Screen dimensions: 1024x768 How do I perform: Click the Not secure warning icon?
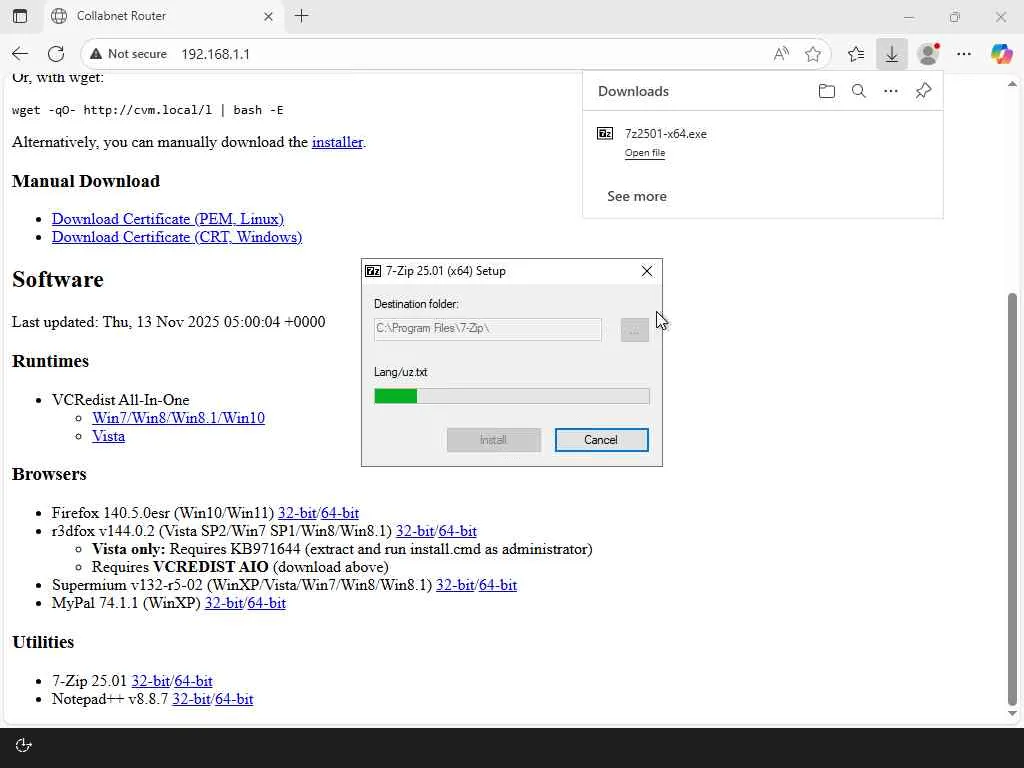(96, 54)
